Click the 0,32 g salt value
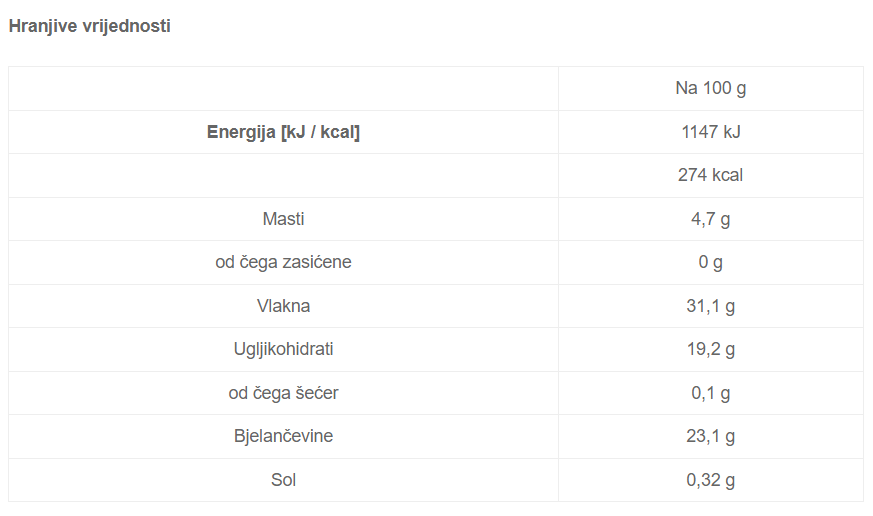The width and height of the screenshot is (873, 516). coord(710,480)
